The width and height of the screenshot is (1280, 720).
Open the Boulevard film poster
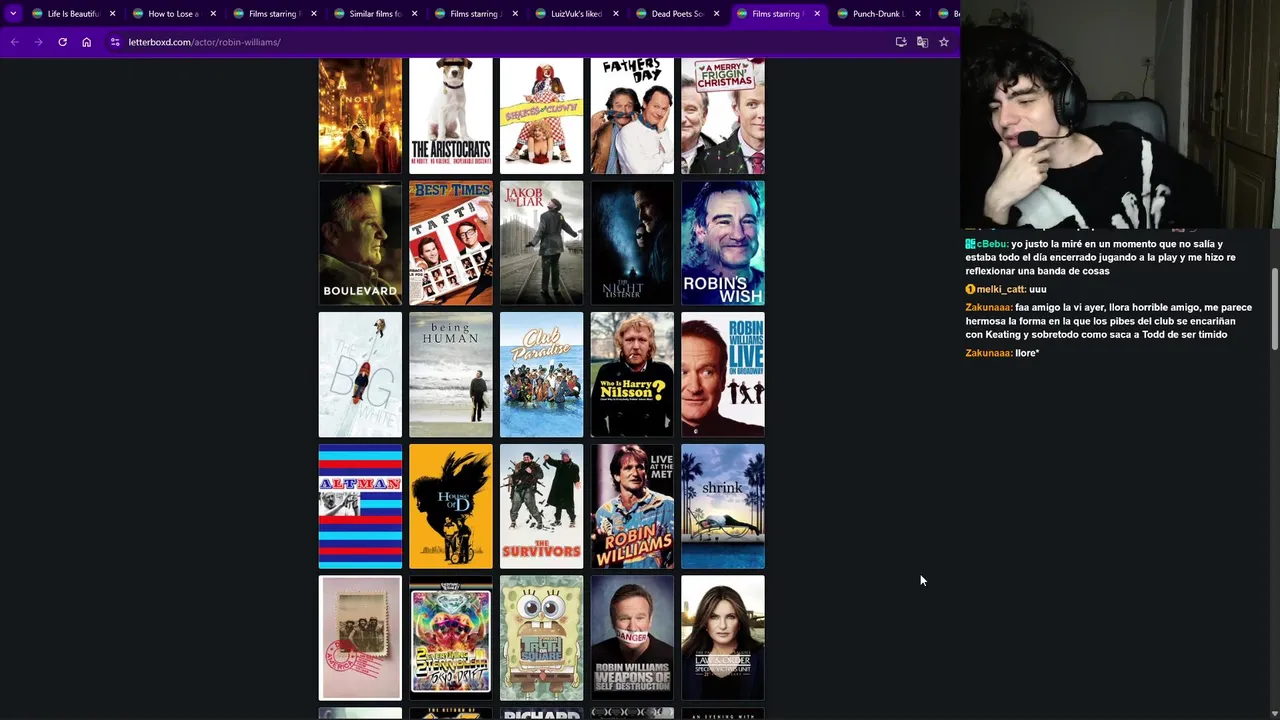360,243
